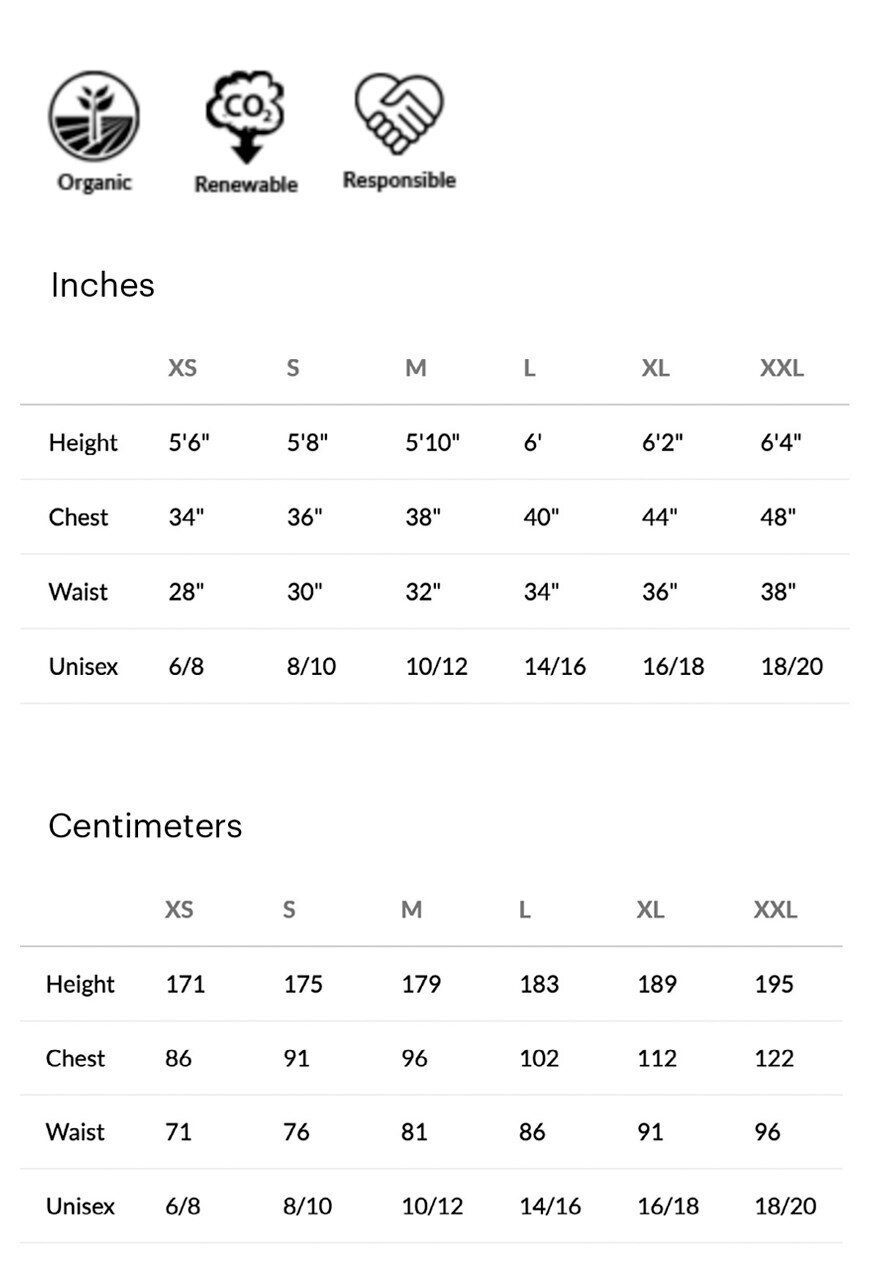Viewport: 870px width, 1262px height.
Task: Click the Responsible label text
Action: tap(399, 181)
